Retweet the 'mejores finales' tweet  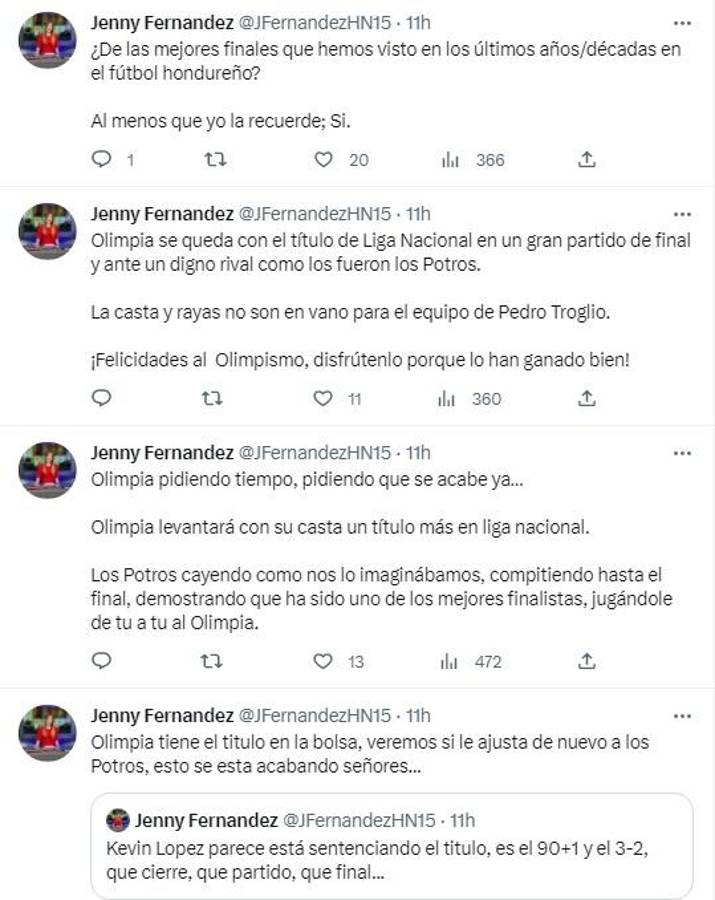point(213,159)
